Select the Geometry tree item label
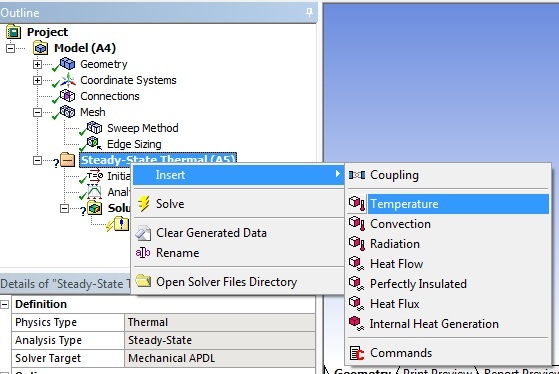Viewport: 559px width, 374px height. pos(104,64)
